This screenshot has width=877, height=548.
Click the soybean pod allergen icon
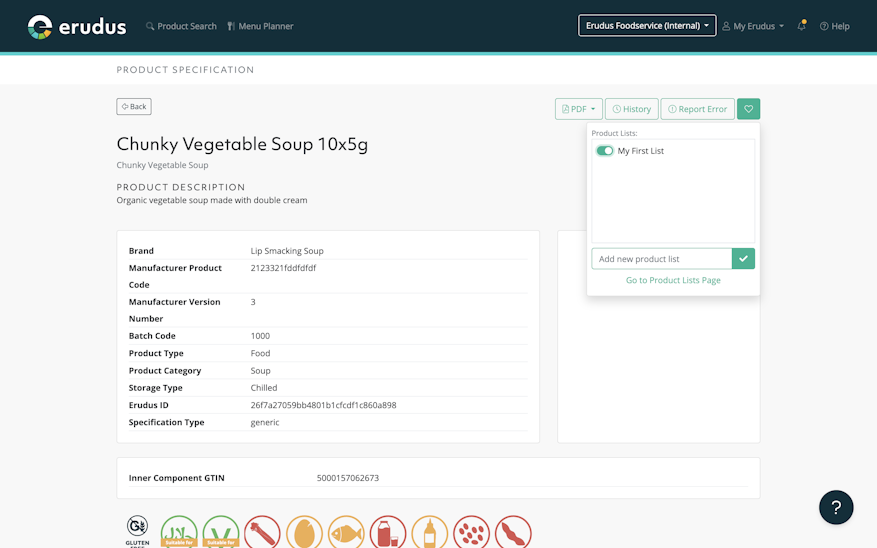[x=513, y=532]
